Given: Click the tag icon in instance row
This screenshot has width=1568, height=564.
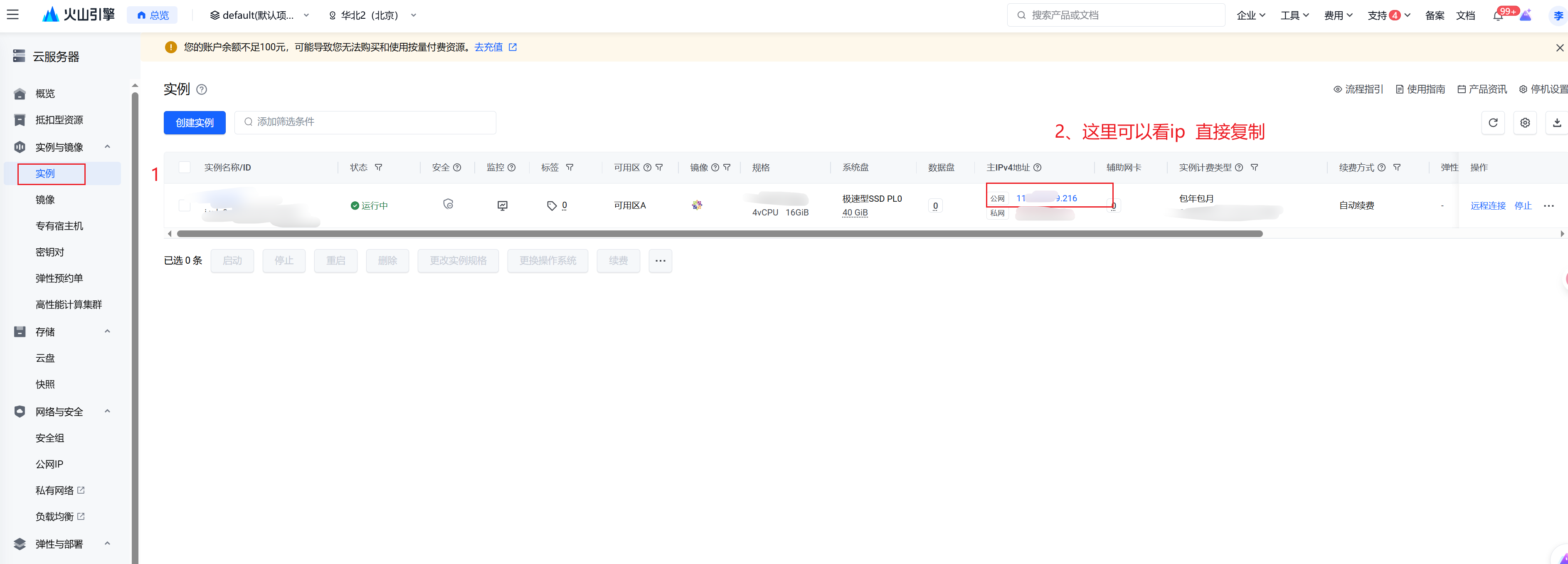Looking at the screenshot, I should click(552, 206).
